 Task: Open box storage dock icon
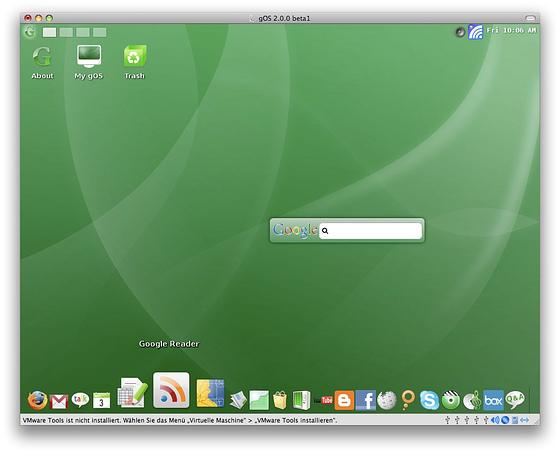click(494, 400)
